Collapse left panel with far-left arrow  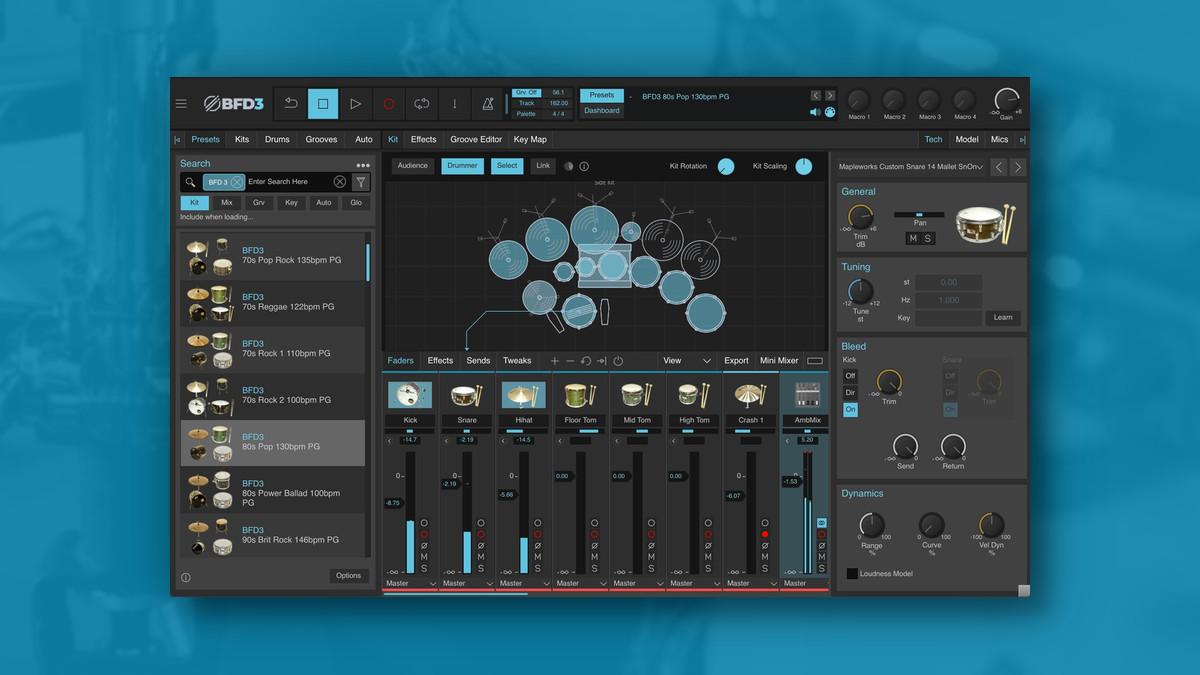(177, 140)
